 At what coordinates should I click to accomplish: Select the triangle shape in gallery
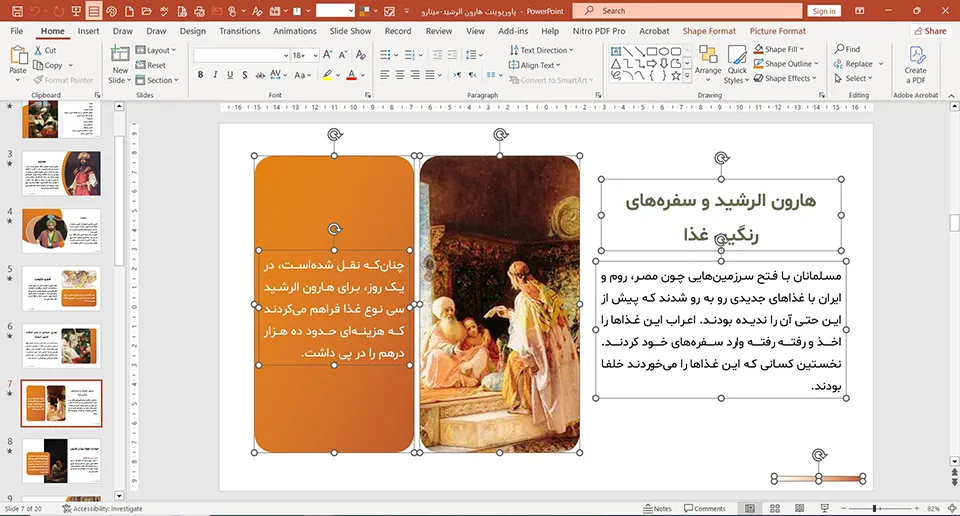(616, 64)
